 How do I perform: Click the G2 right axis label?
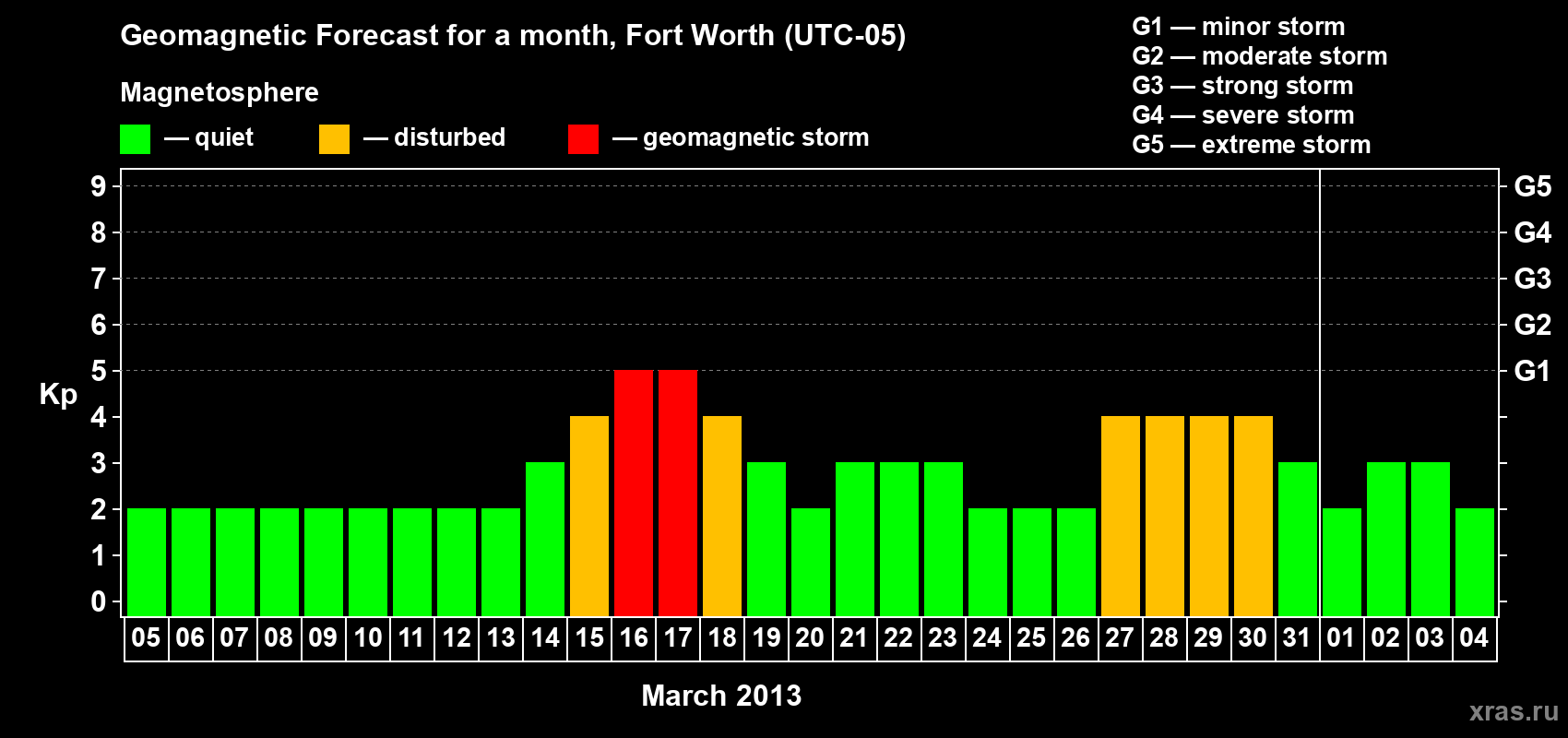1532,325
